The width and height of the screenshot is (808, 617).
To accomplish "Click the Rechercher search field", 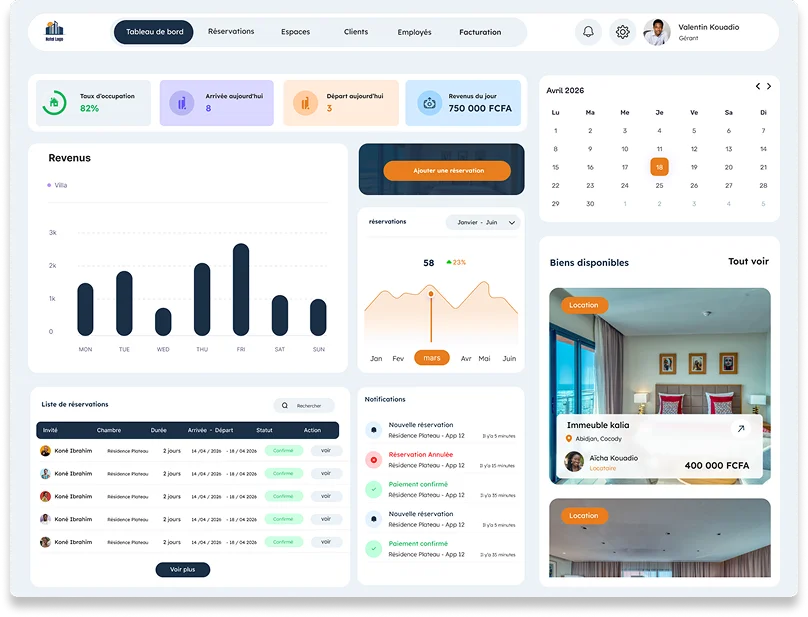I will [309, 406].
